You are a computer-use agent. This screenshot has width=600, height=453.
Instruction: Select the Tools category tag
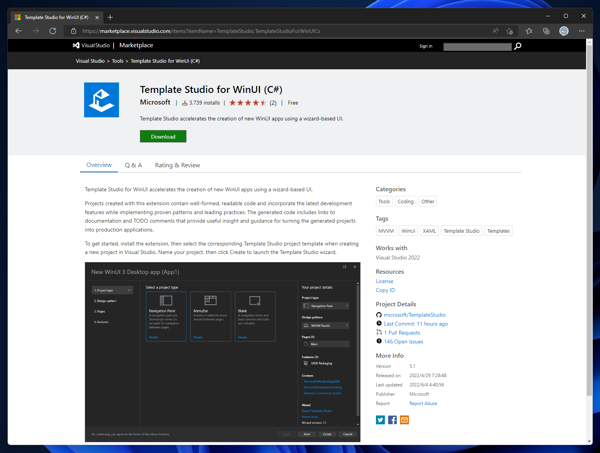384,202
